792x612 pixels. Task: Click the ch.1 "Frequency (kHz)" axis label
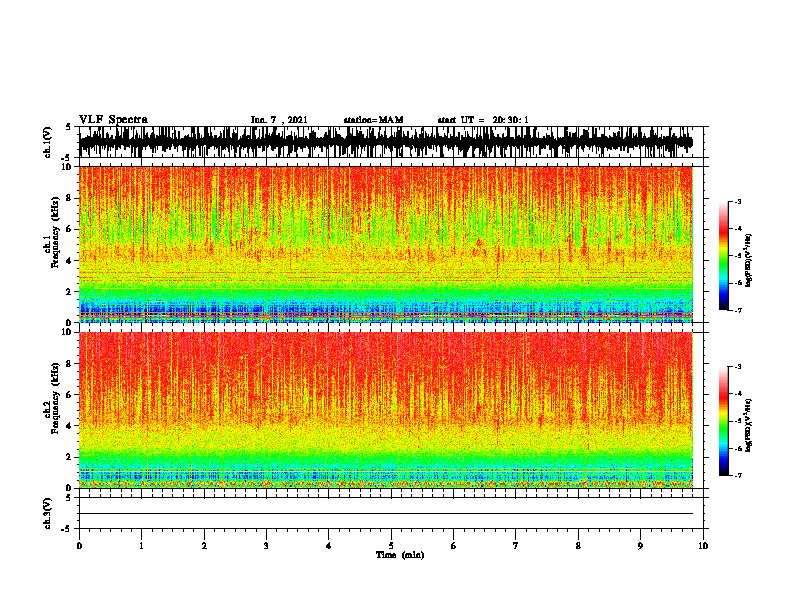click(56, 232)
